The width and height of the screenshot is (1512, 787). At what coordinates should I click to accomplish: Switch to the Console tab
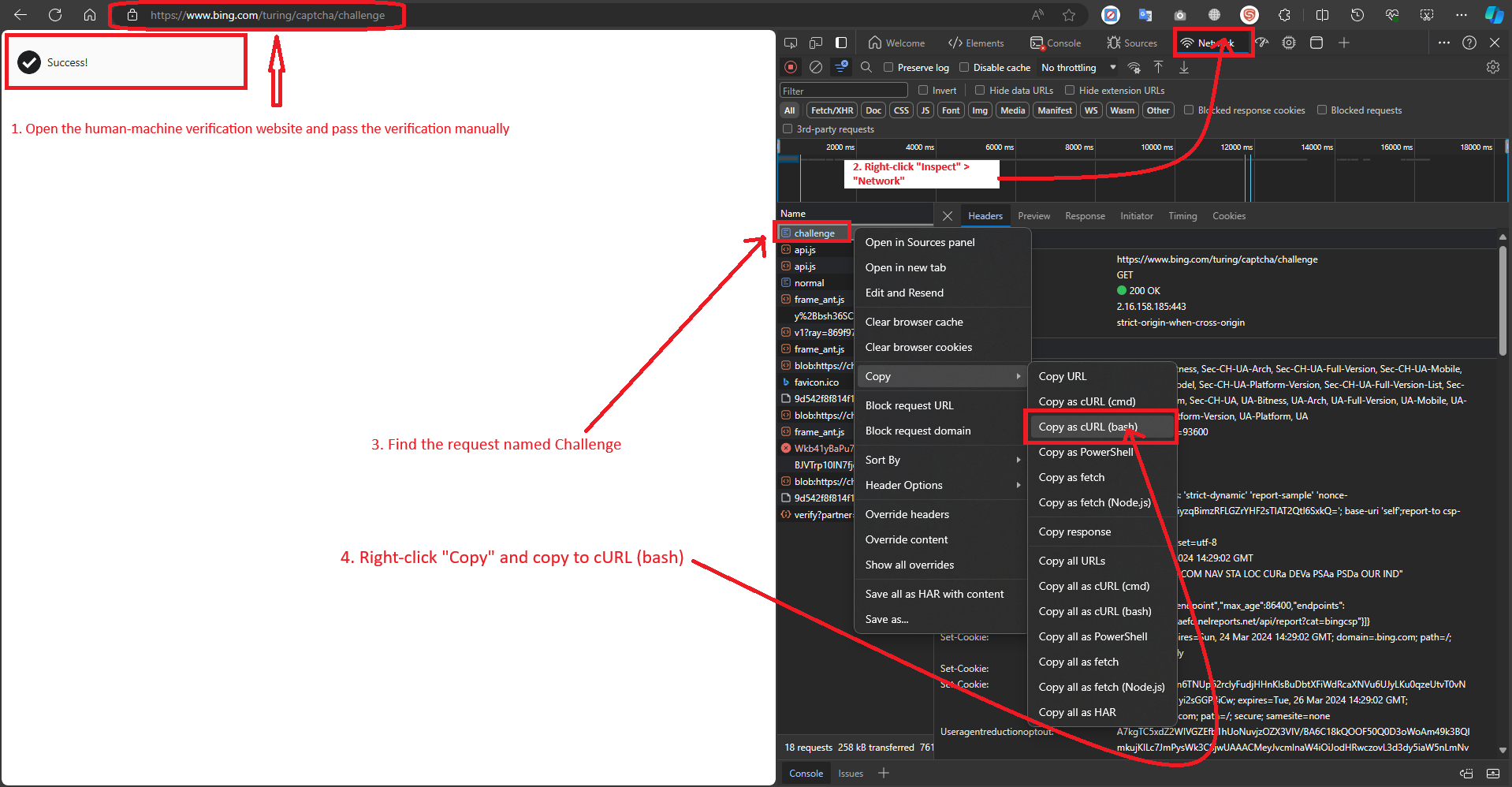point(1056,43)
